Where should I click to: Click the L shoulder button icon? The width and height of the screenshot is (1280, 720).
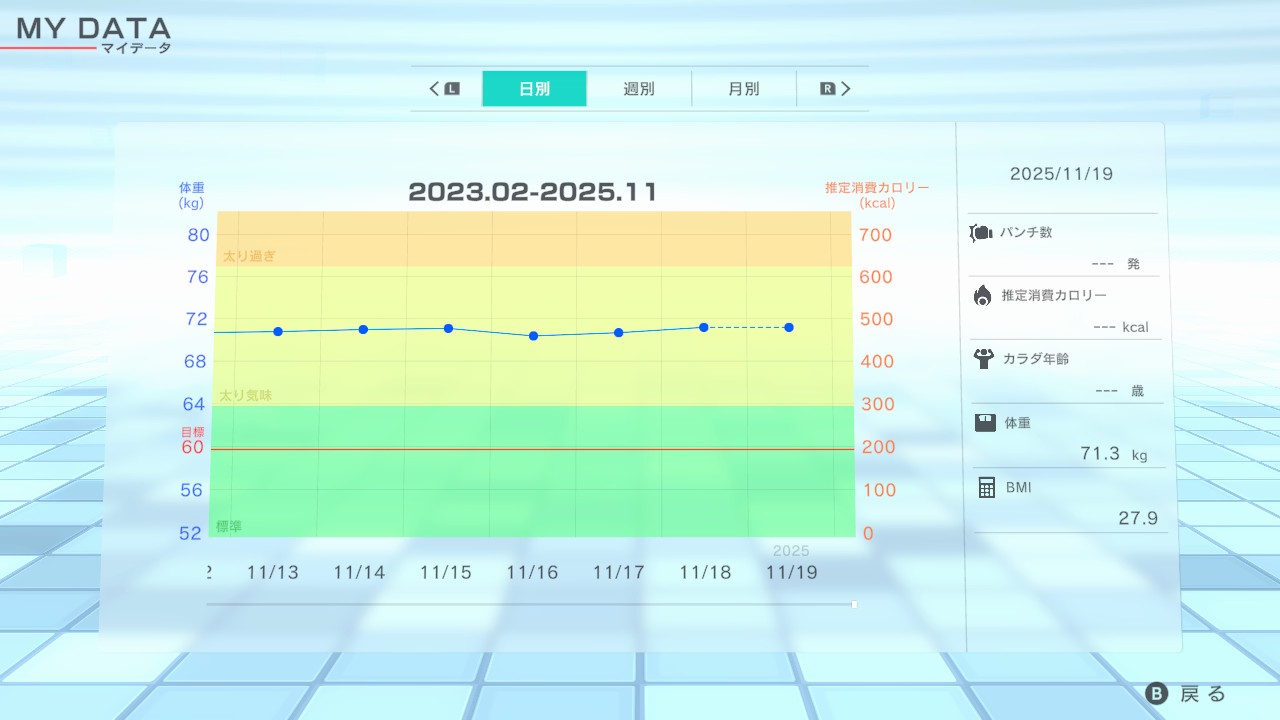pos(452,89)
